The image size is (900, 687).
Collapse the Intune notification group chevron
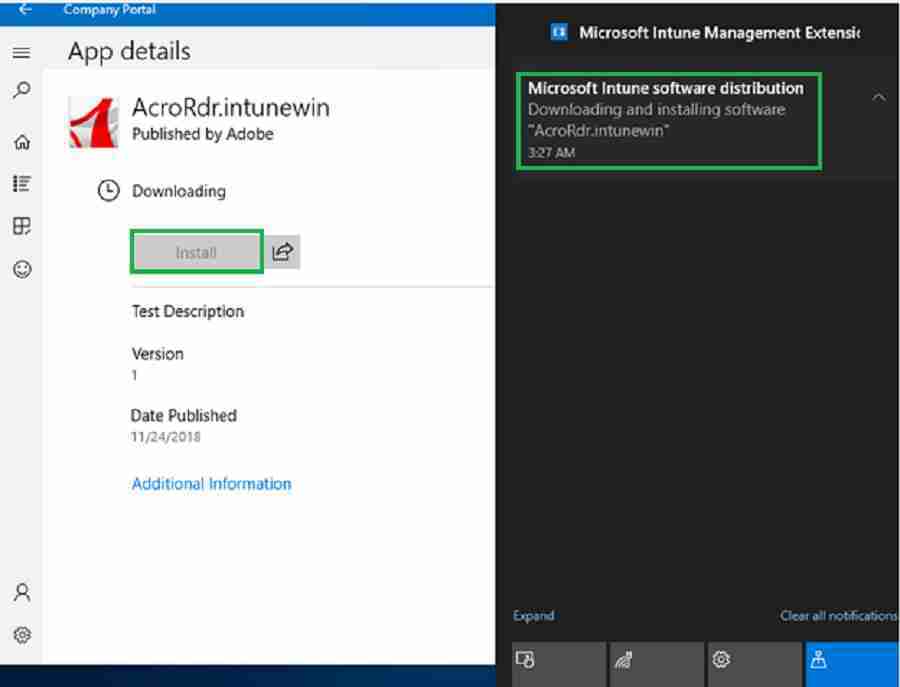pos(878,96)
